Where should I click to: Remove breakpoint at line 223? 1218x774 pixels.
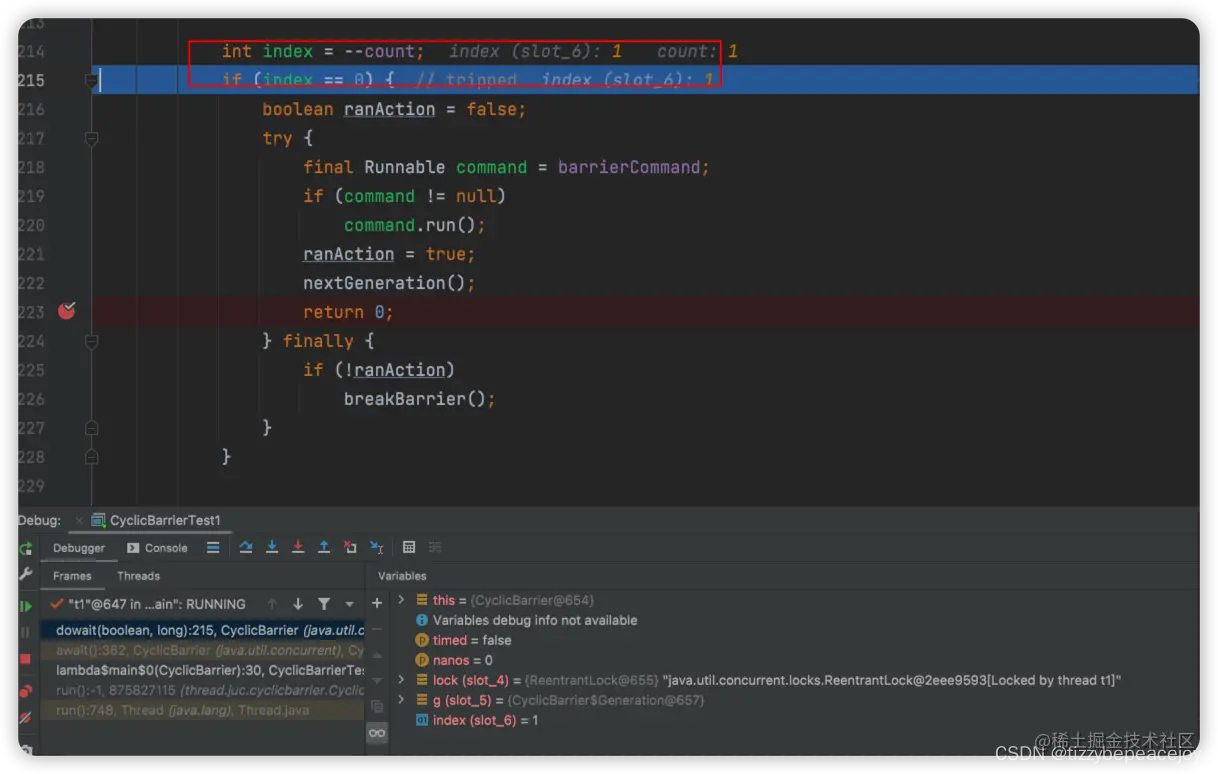66,312
